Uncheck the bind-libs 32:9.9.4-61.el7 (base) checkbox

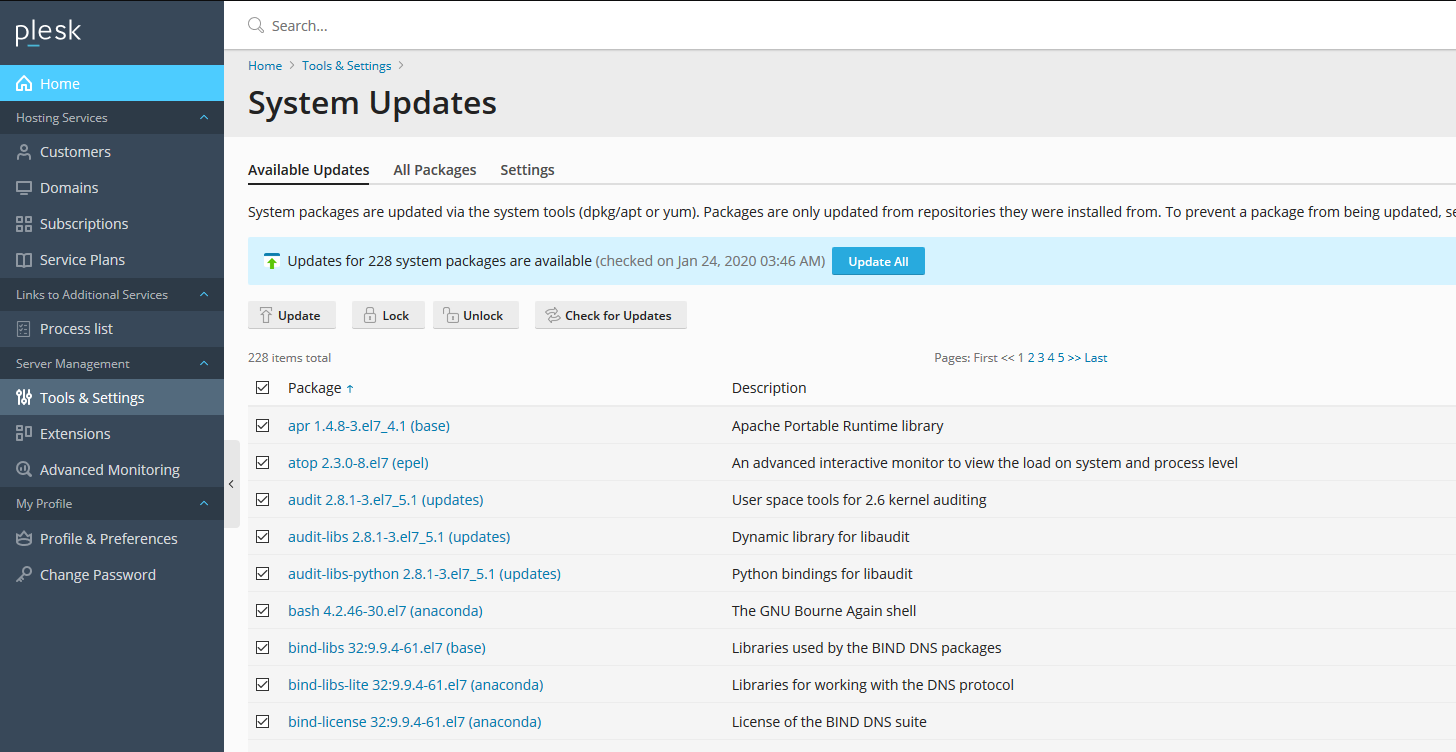point(263,648)
